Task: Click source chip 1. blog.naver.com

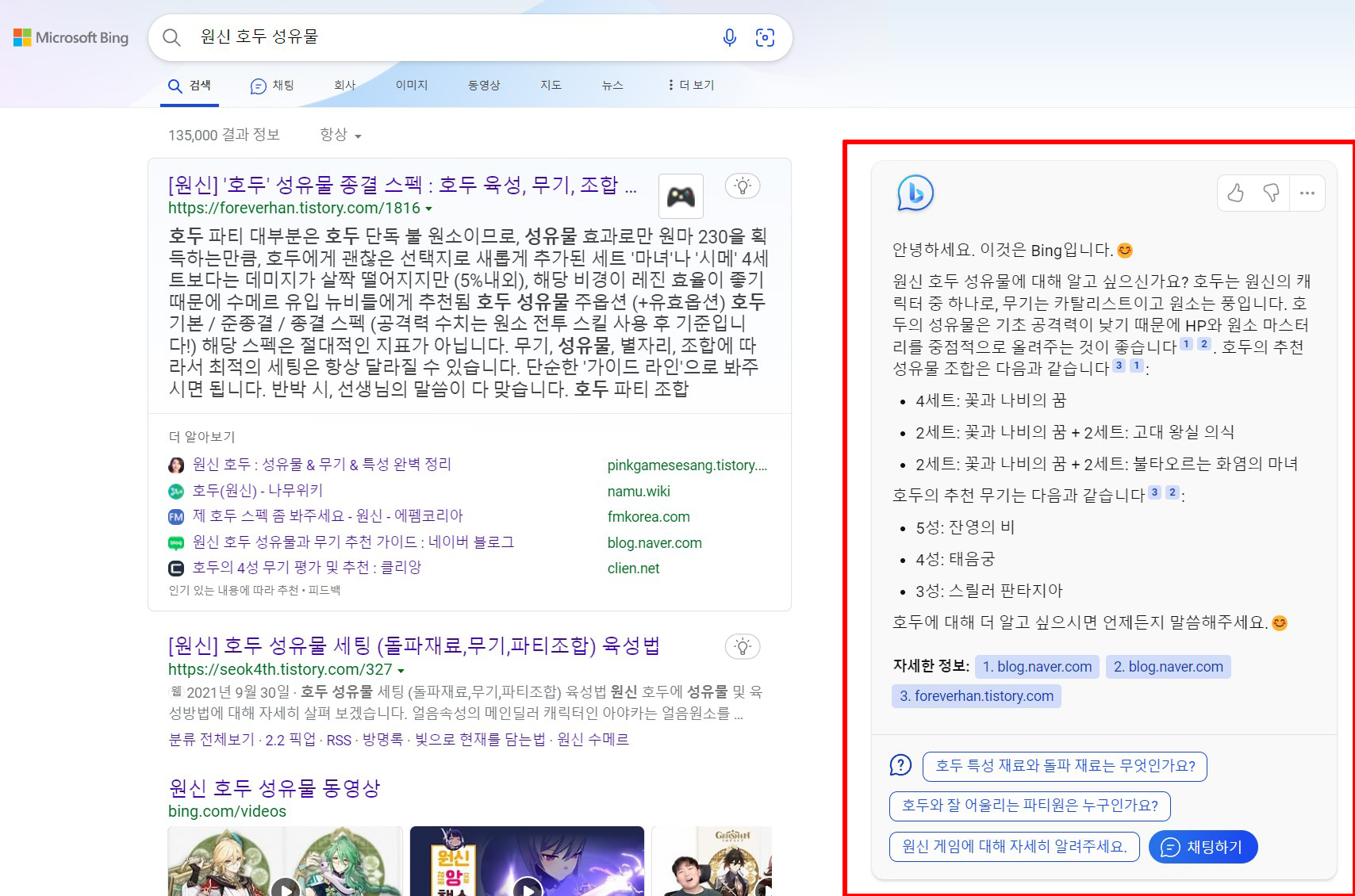Action: click(x=1037, y=667)
